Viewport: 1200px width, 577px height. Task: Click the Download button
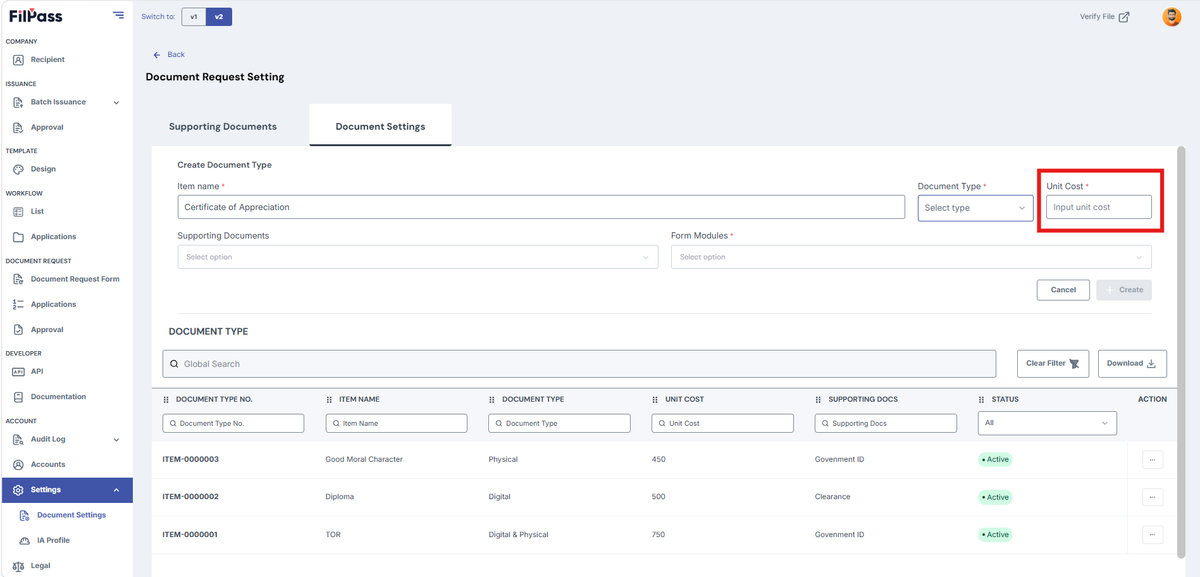[1132, 364]
